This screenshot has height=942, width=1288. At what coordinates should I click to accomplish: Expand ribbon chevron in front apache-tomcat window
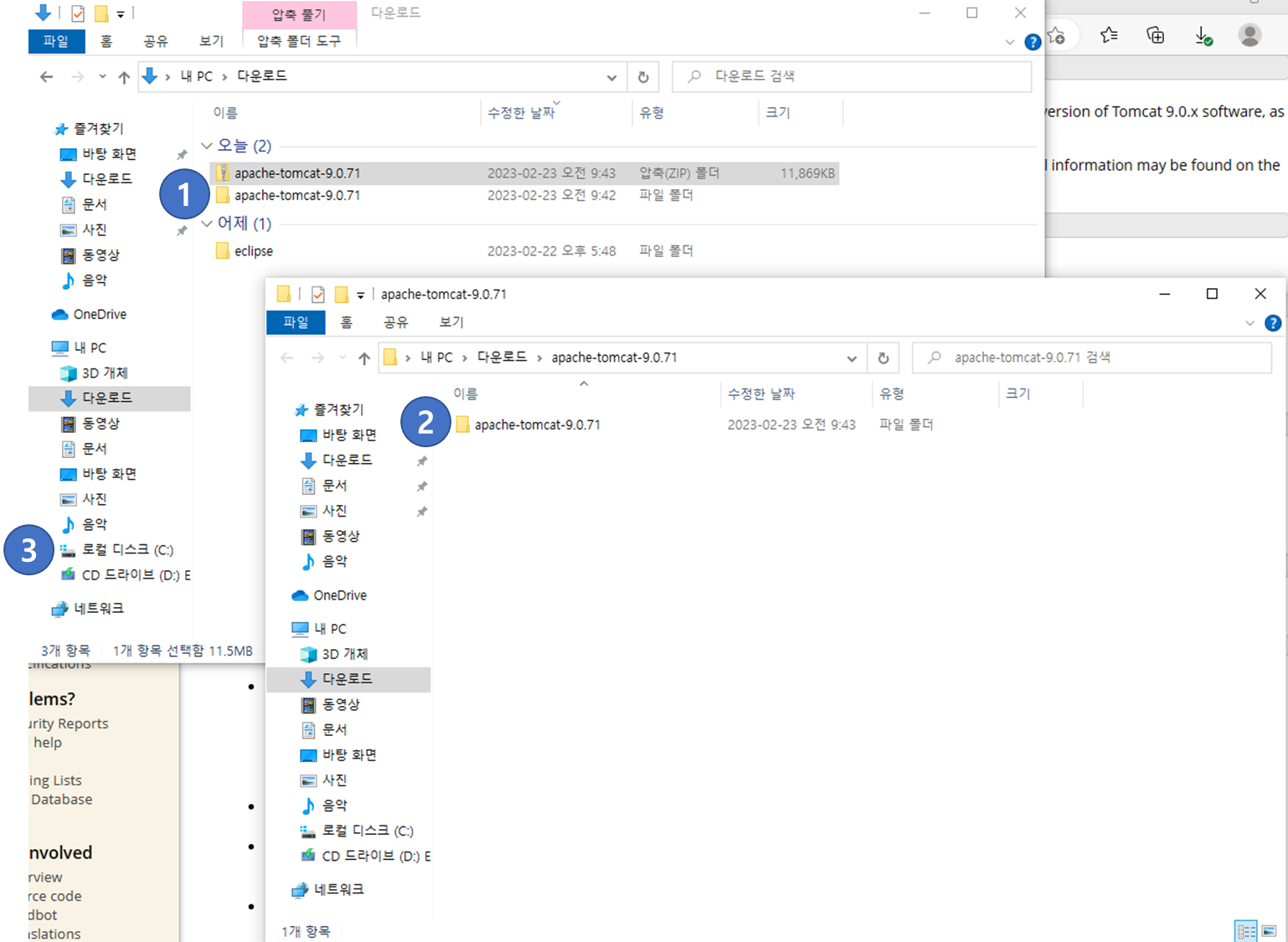pos(1249,323)
